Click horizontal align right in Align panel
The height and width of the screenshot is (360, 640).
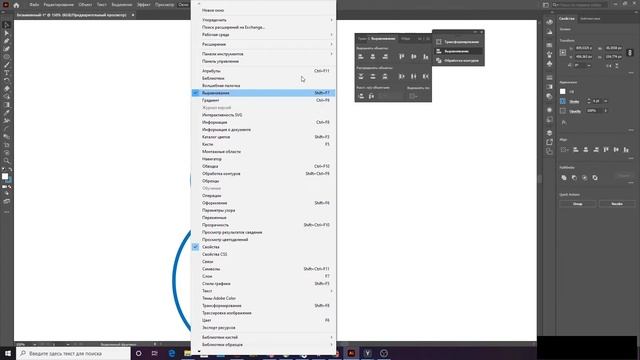click(x=385, y=57)
